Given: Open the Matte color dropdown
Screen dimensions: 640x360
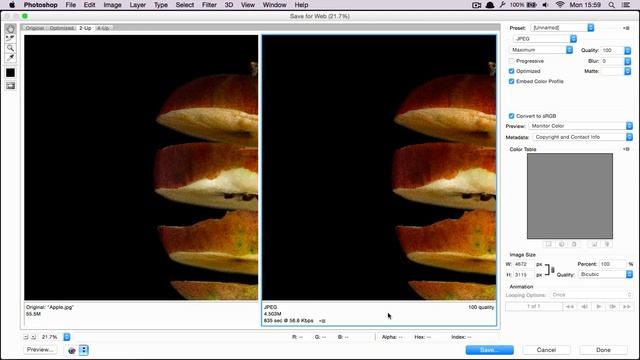Looking at the screenshot, I should pyautogui.click(x=628, y=71).
